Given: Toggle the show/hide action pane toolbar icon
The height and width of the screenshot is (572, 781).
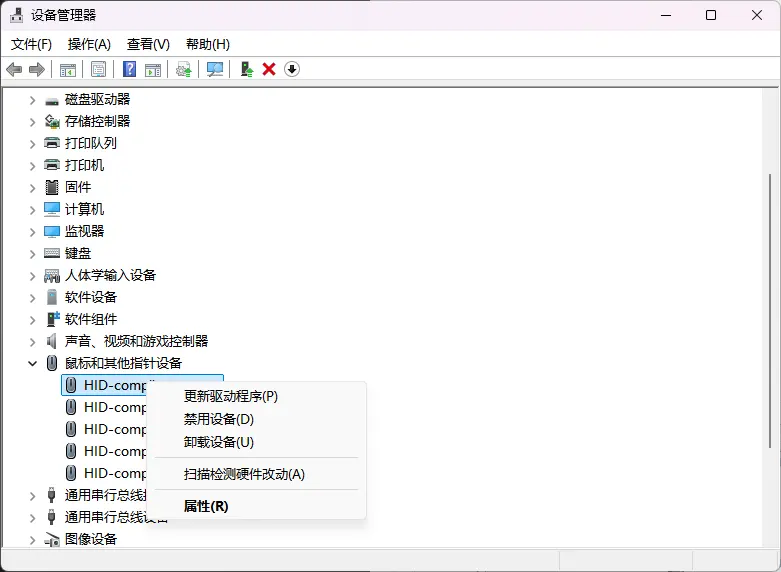Looking at the screenshot, I should coord(153,69).
